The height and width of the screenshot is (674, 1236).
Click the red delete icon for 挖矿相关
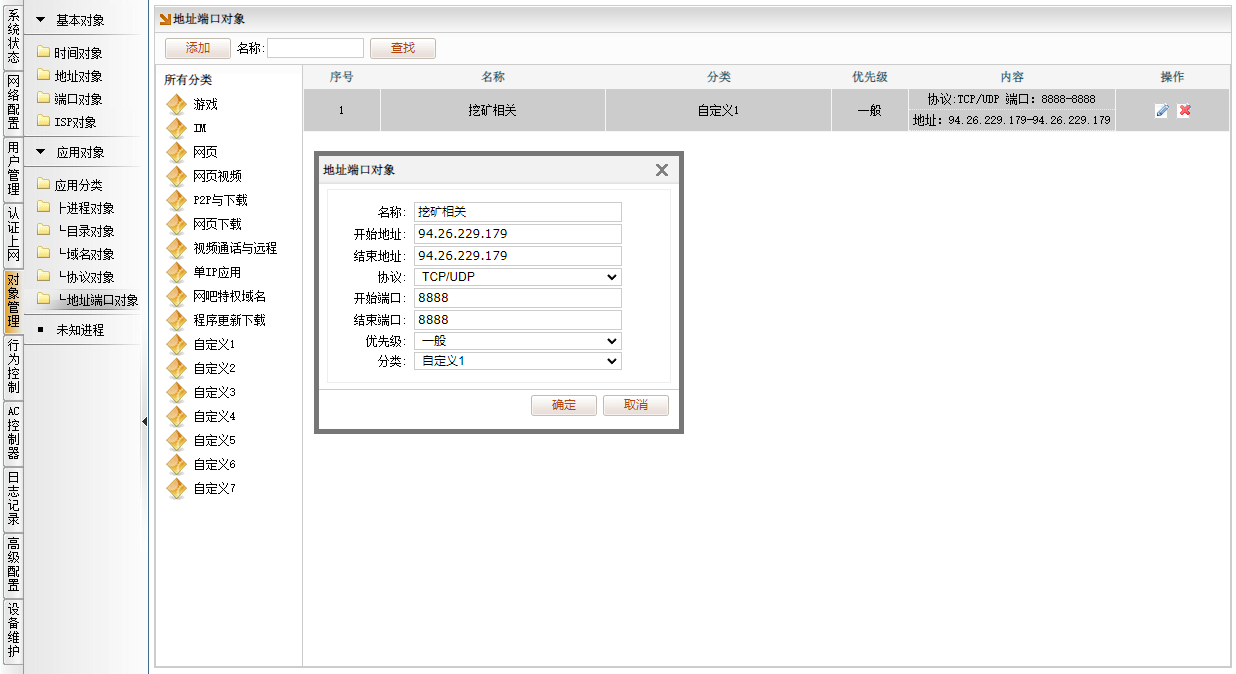tap(1185, 111)
